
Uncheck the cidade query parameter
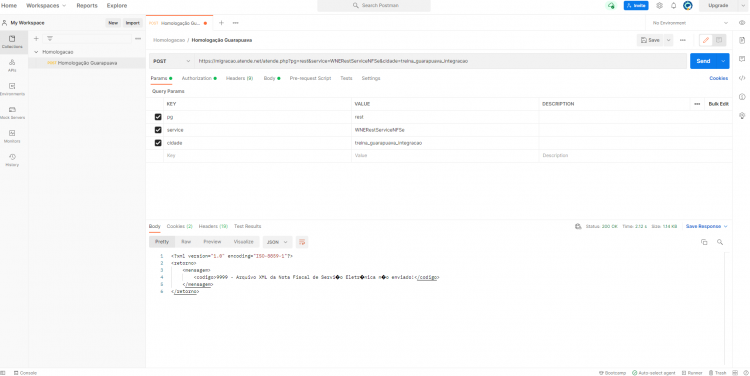pos(158,143)
